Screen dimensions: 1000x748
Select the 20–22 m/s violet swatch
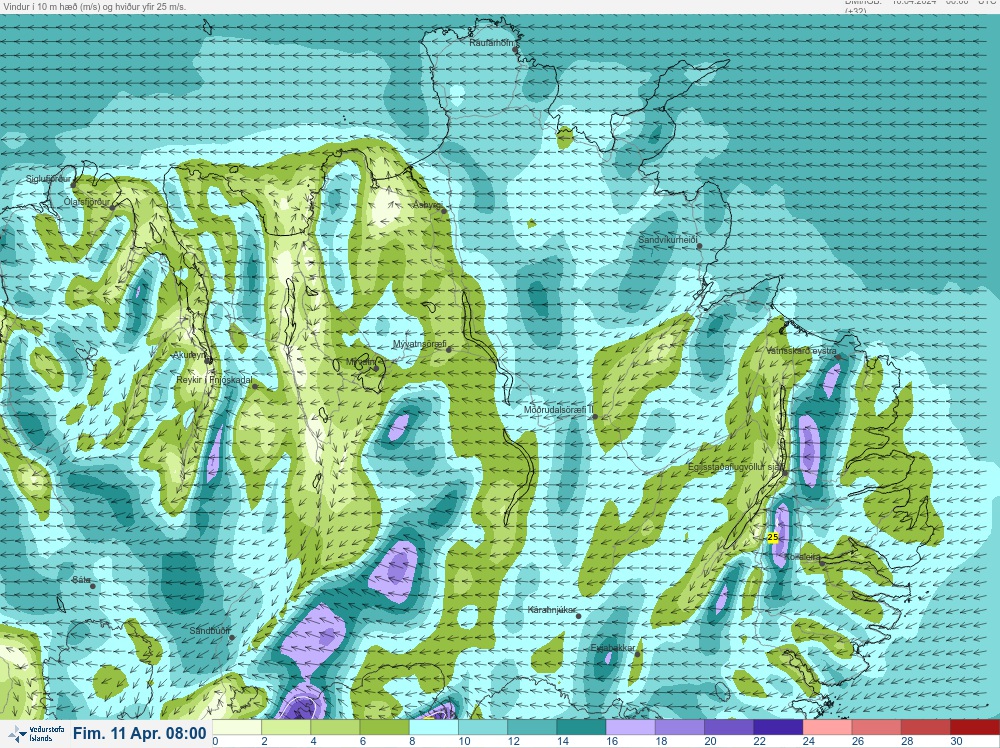(728, 727)
